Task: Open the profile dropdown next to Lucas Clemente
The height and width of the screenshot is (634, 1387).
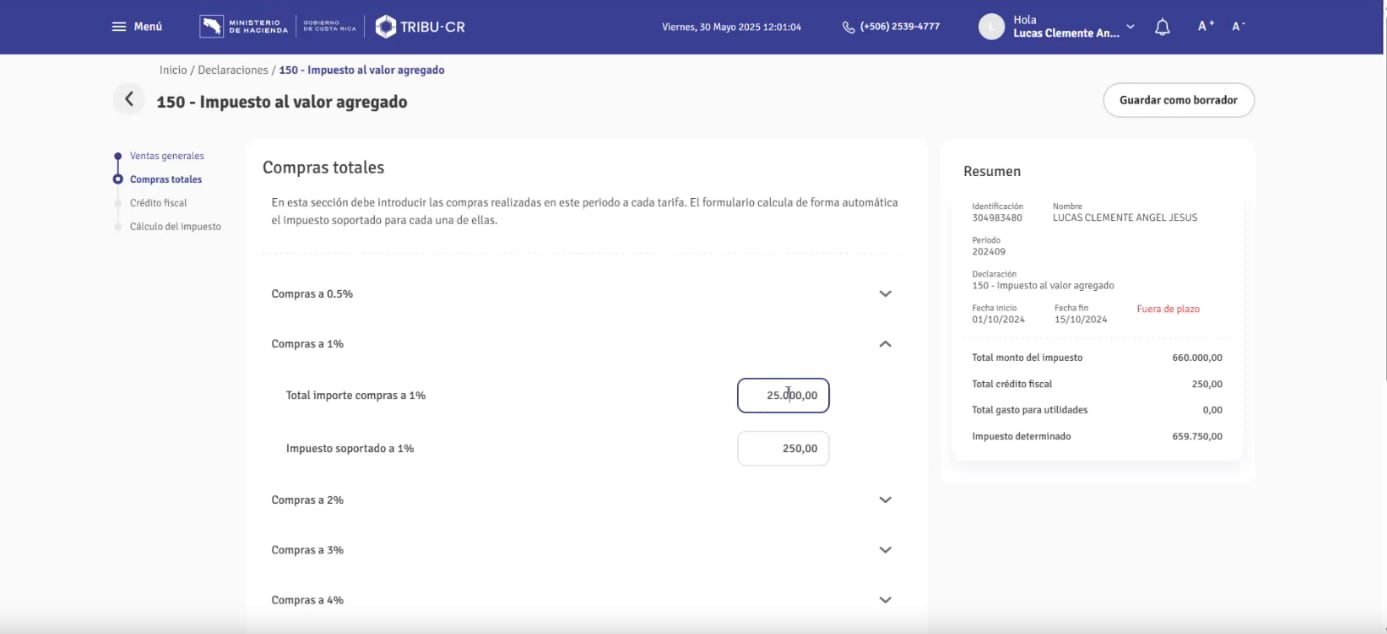Action: click(x=1129, y=26)
